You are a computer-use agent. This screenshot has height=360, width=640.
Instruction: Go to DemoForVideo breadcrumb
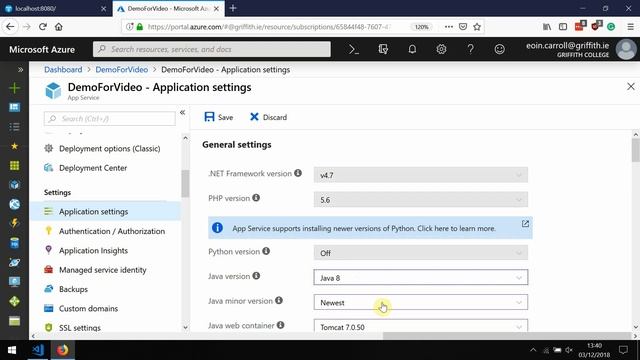click(122, 69)
